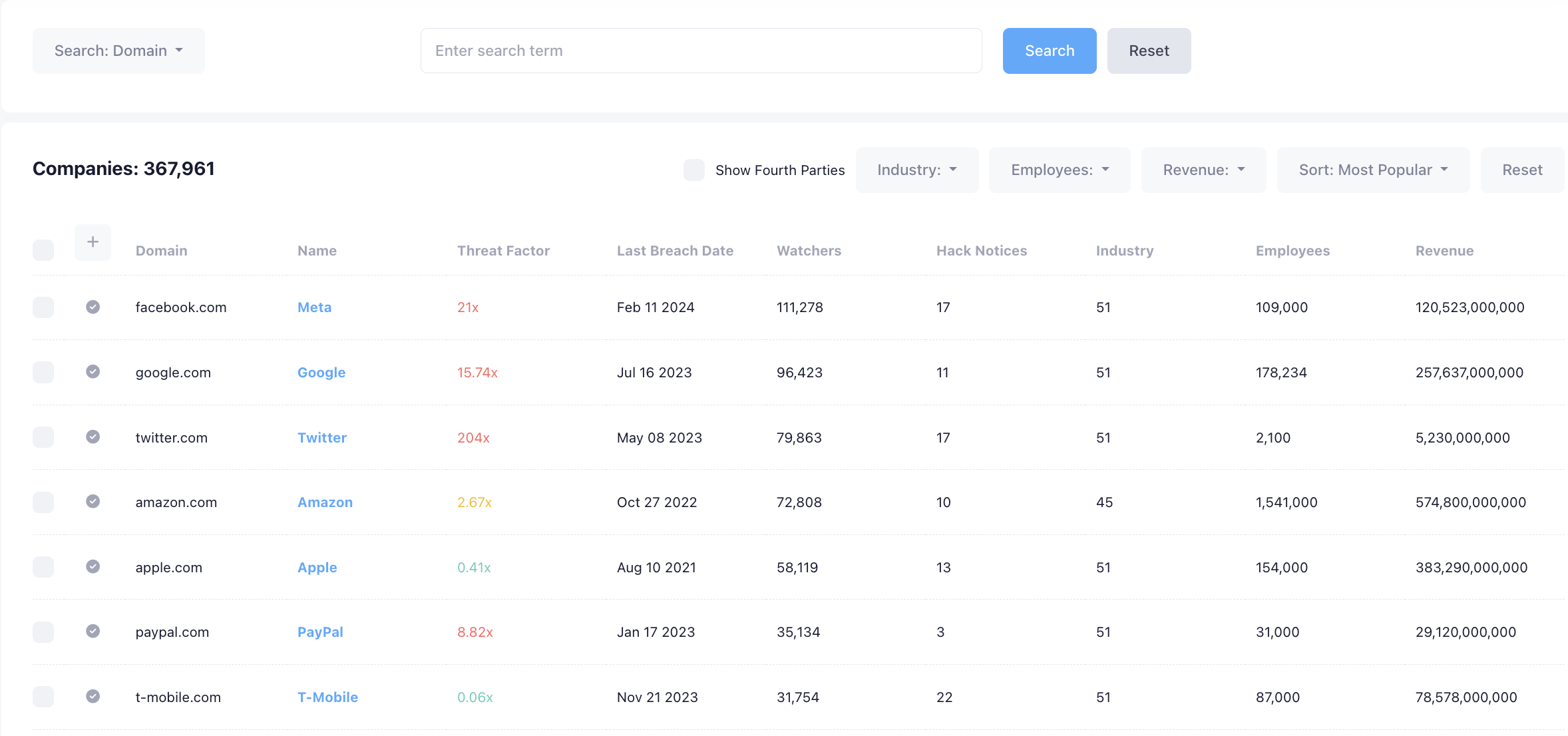Image resolution: width=1568 pixels, height=736 pixels.
Task: Click the check circle icon beside twitter.com
Action: click(93, 437)
